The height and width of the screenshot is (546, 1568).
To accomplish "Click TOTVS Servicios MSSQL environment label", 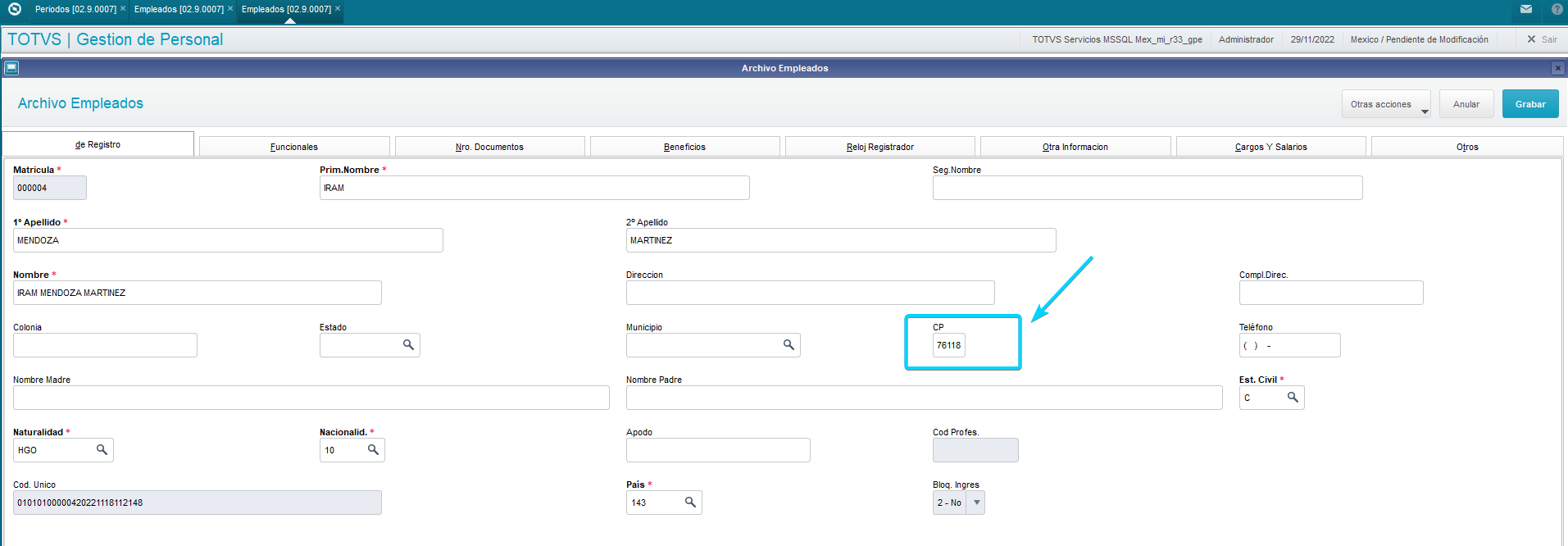I will coord(1117,39).
